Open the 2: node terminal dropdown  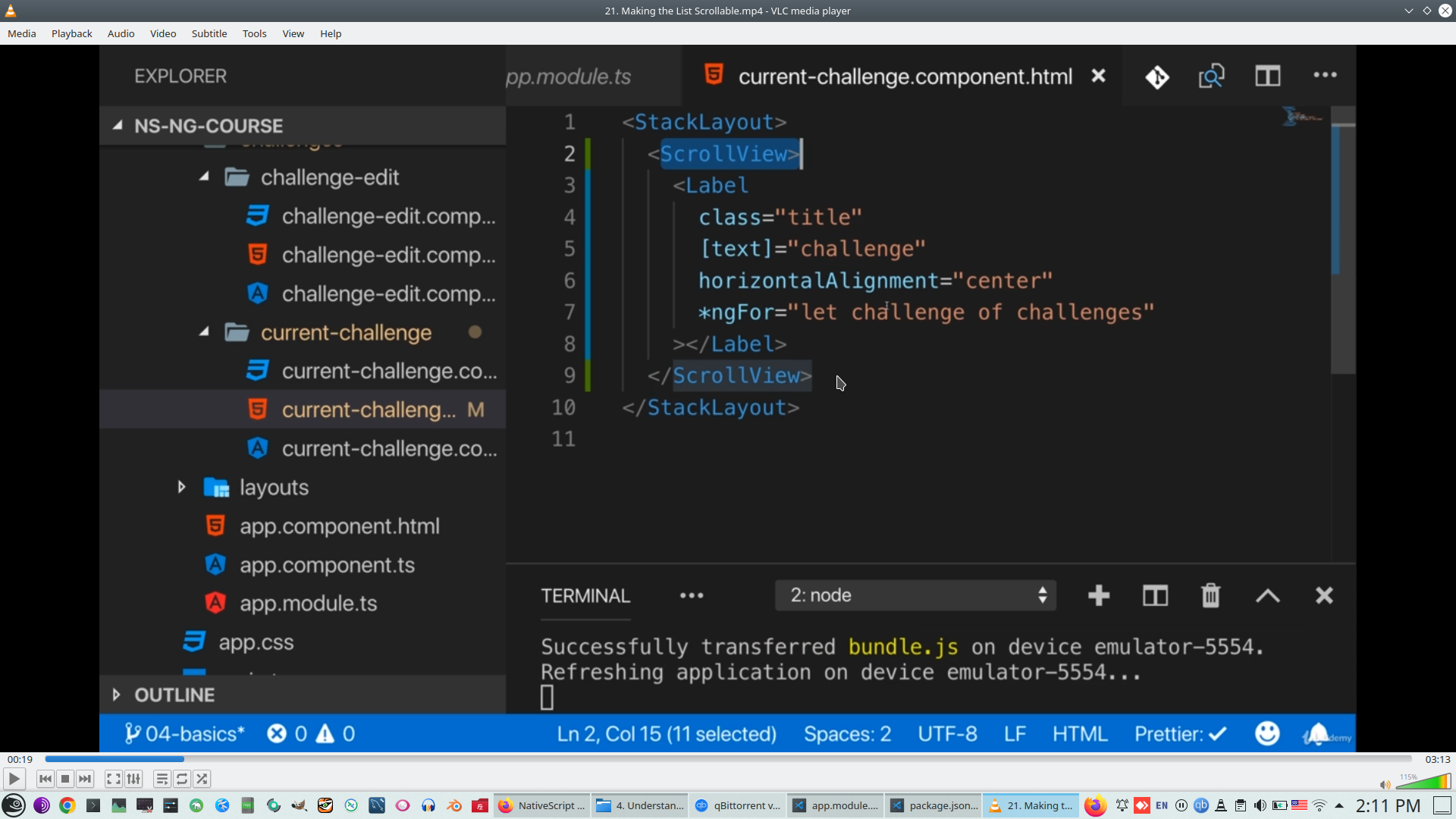click(915, 595)
